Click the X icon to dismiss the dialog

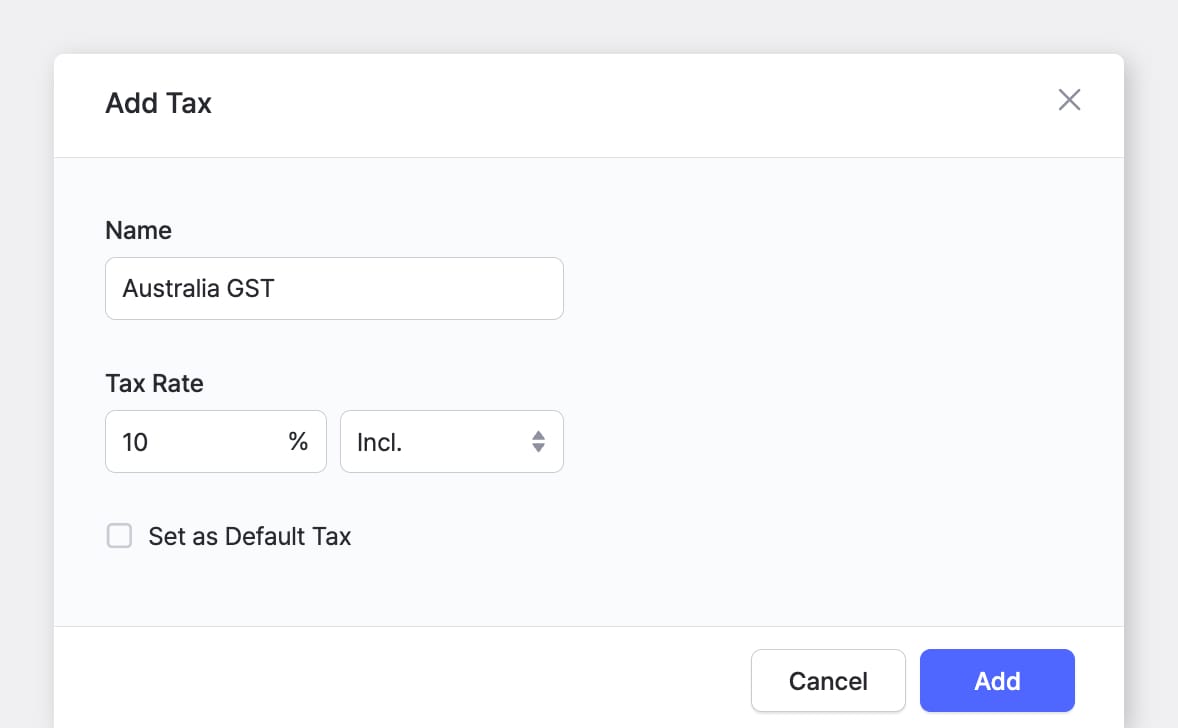1069,99
